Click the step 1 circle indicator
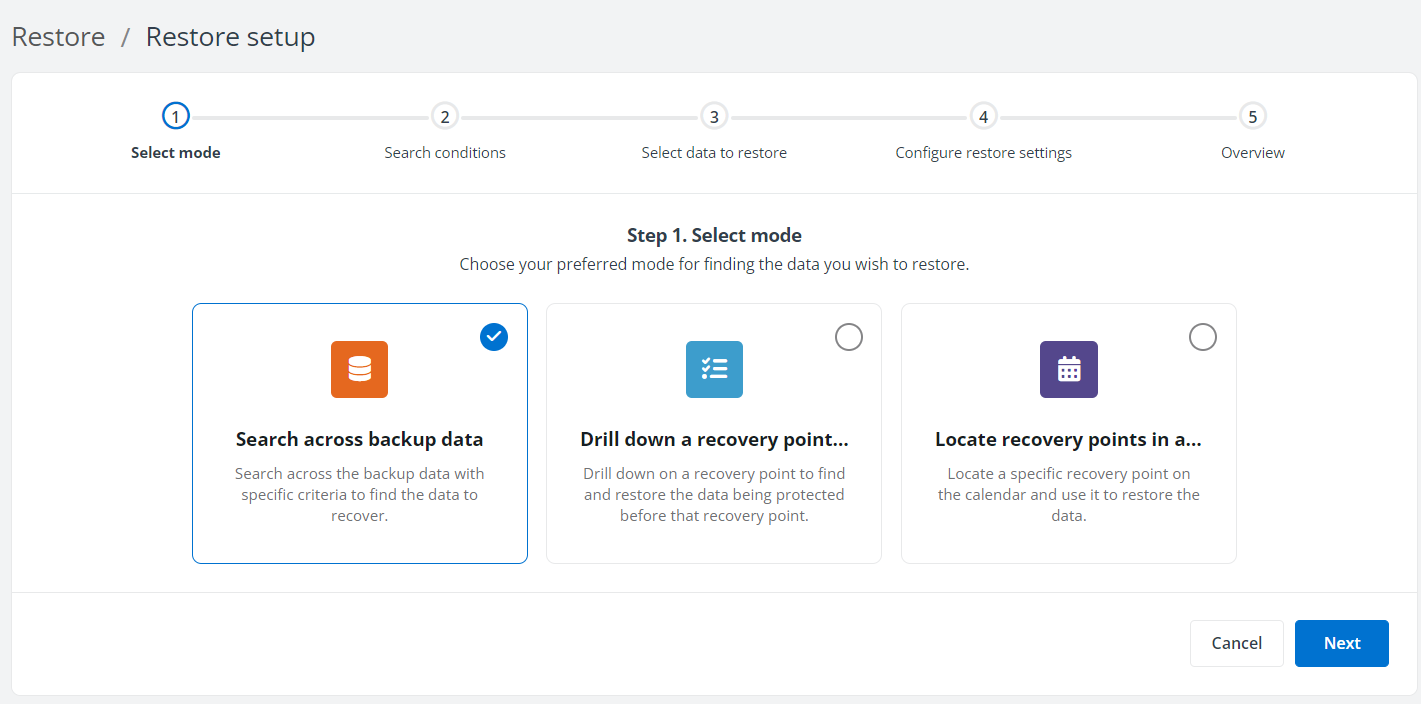Image resolution: width=1421 pixels, height=704 pixels. point(175,117)
